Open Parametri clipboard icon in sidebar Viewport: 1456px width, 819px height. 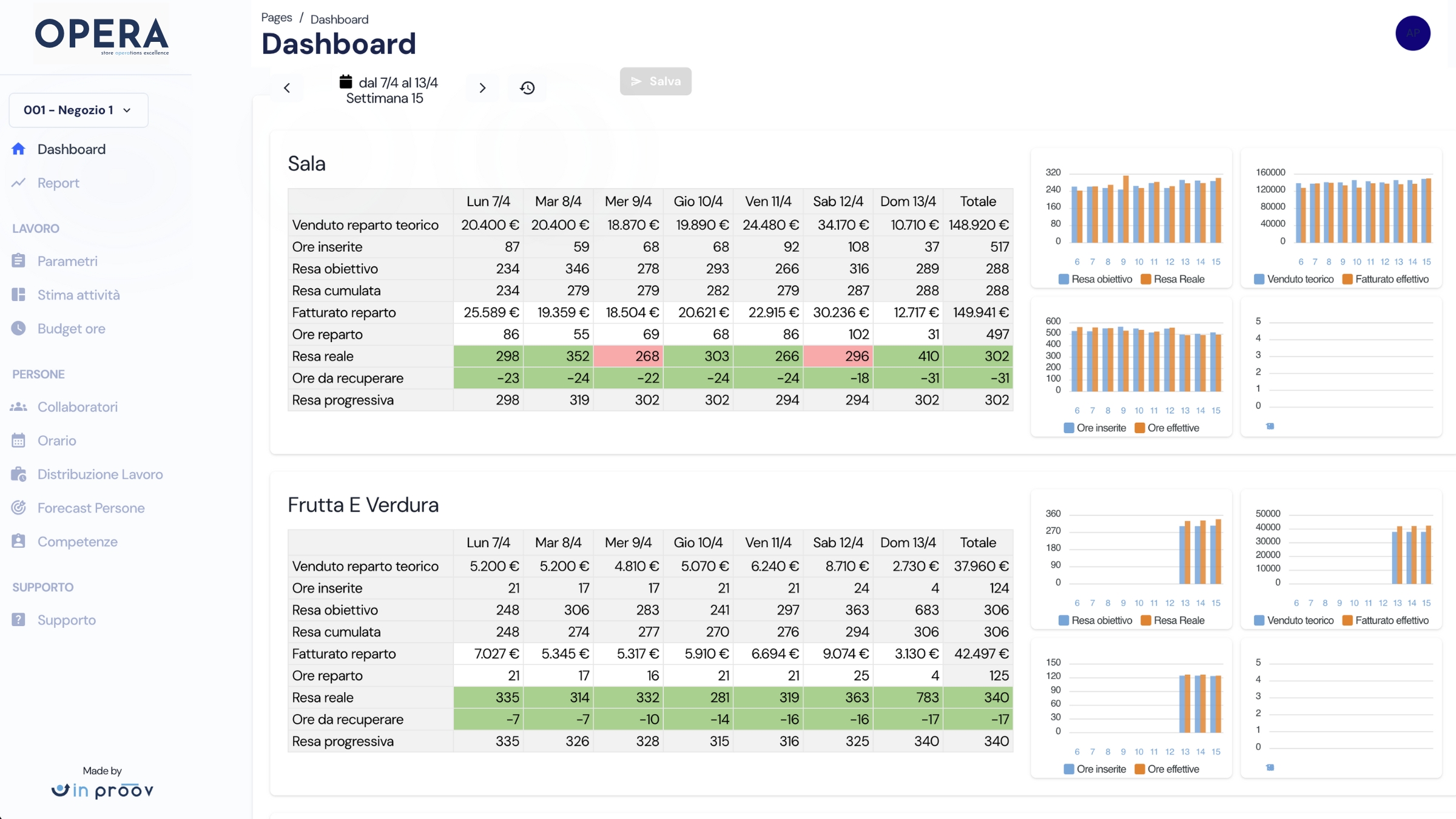point(19,261)
